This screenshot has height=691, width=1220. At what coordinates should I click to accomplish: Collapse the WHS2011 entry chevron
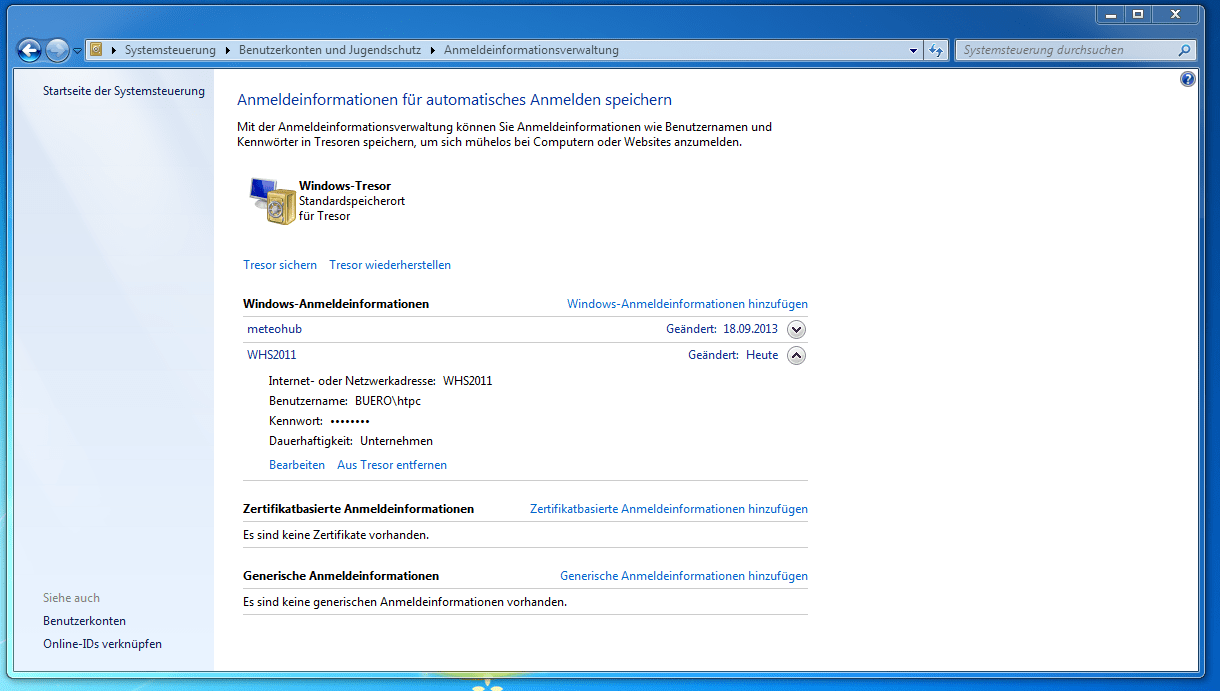tap(797, 355)
